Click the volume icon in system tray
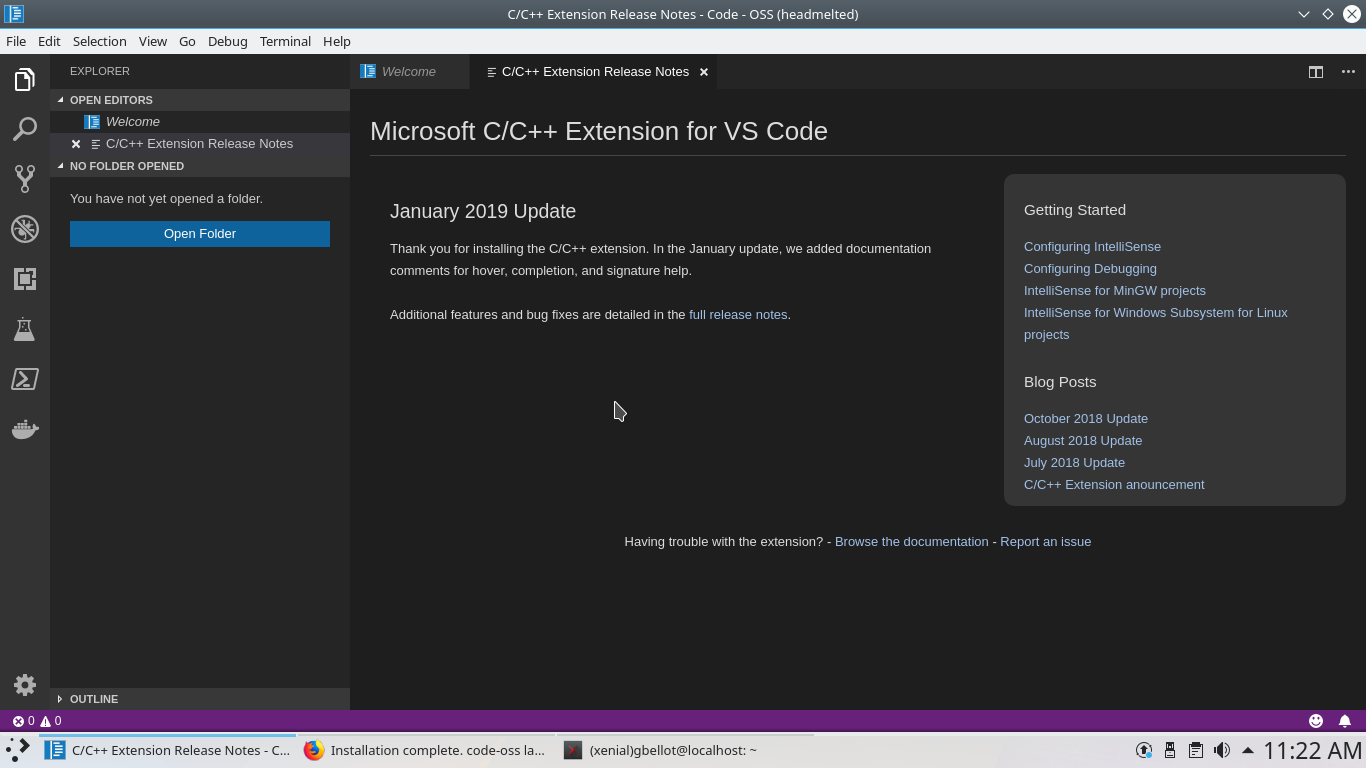 1222,750
